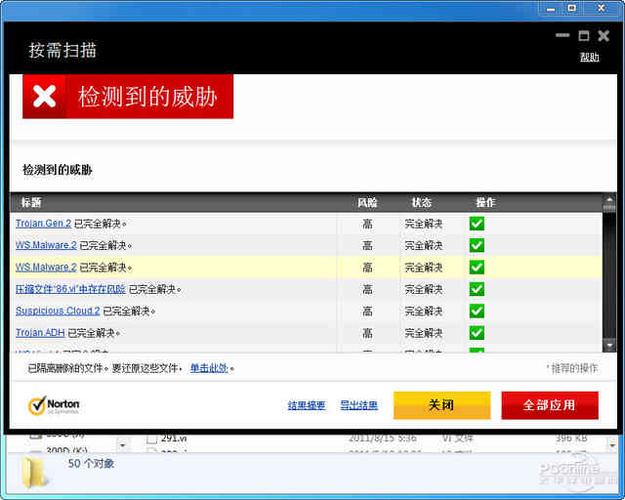The image size is (625, 500).
Task: Select the 291.vi file in Explorer
Action: (x=174, y=438)
